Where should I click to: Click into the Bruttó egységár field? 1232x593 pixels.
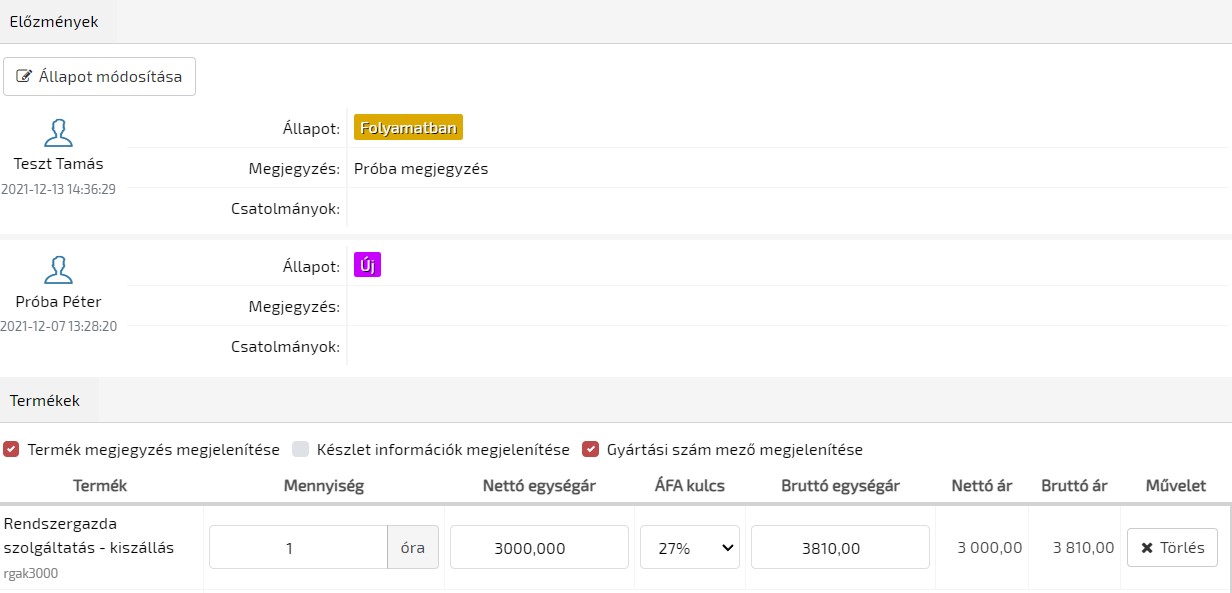[x=840, y=548]
